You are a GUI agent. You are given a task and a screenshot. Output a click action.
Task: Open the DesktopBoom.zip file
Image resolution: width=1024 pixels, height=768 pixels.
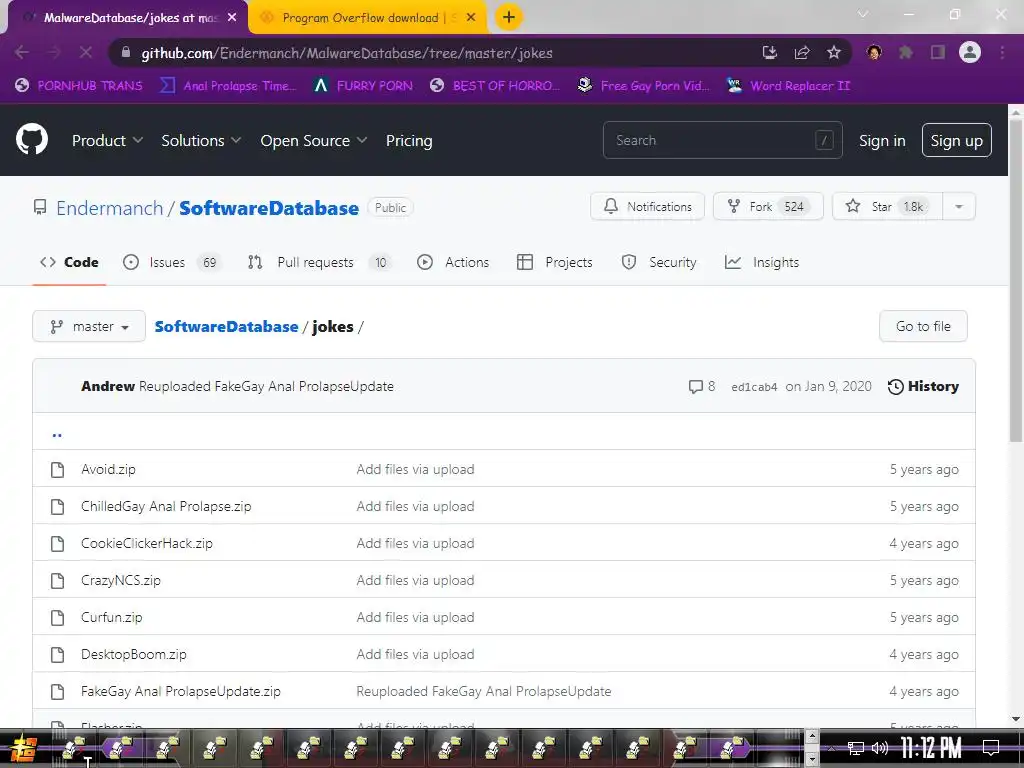[134, 654]
